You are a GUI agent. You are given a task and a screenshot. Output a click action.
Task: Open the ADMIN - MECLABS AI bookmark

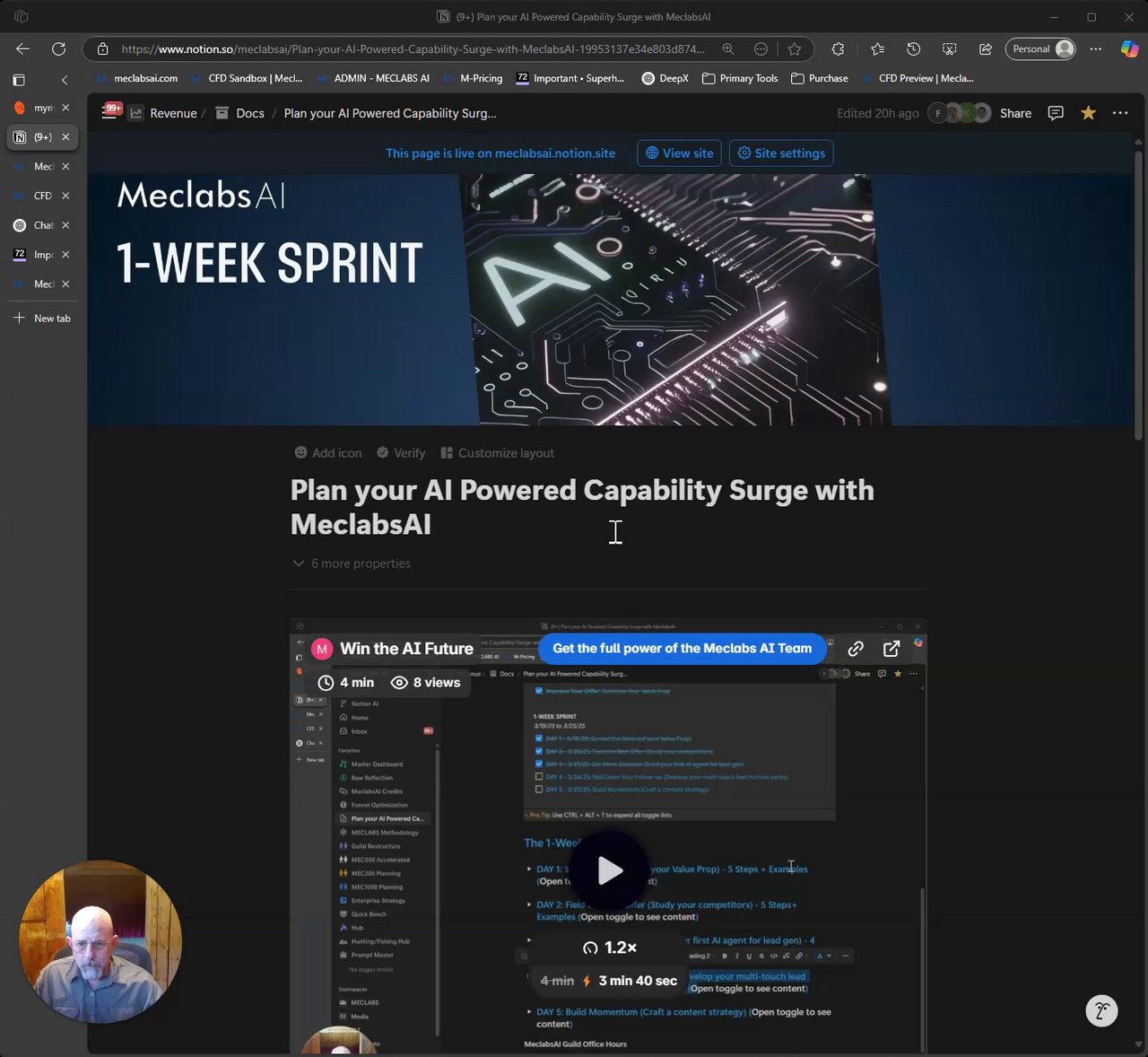tap(373, 79)
